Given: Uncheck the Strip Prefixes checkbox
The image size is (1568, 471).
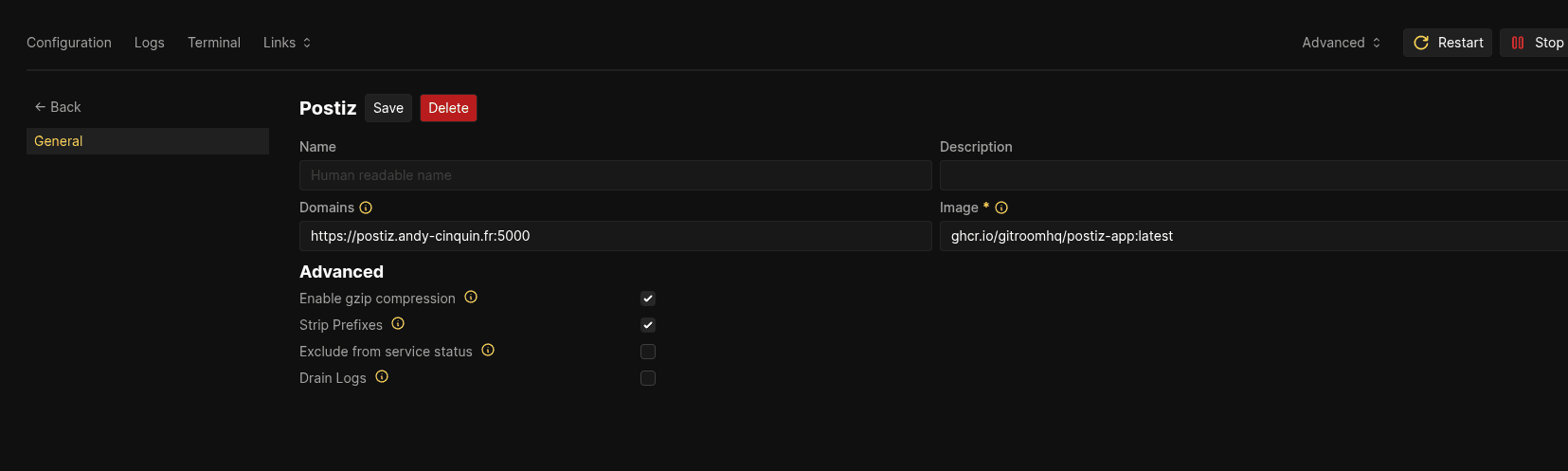Looking at the screenshot, I should pyautogui.click(x=648, y=325).
